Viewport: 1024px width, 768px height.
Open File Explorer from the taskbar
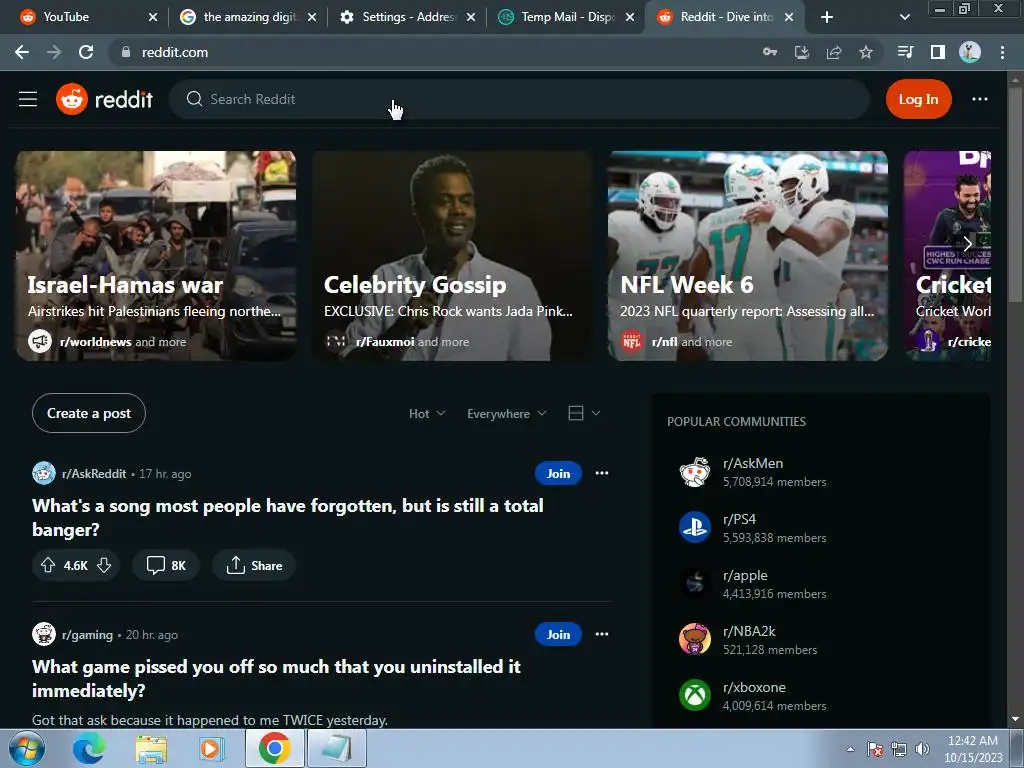pyautogui.click(x=151, y=748)
